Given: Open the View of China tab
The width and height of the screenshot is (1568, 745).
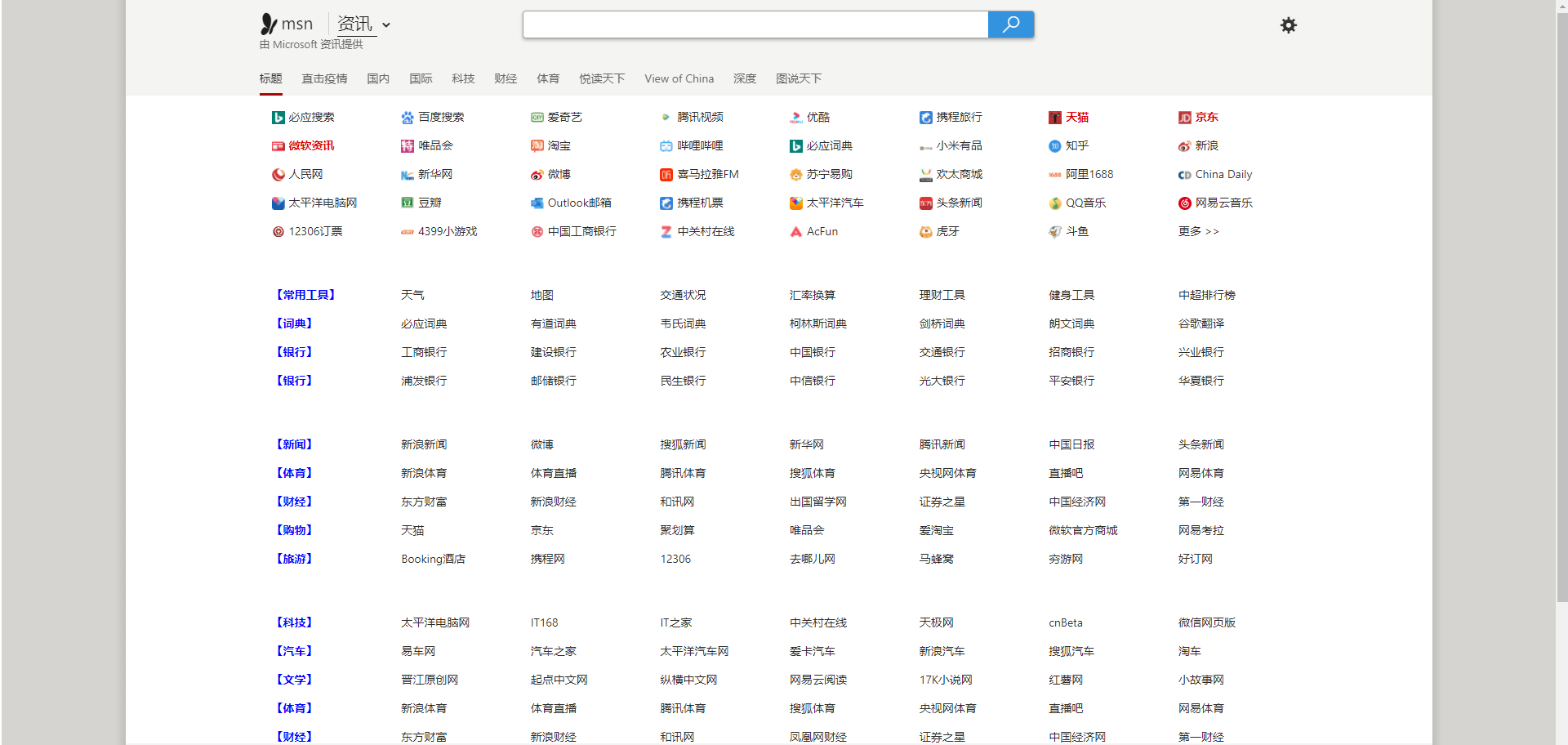Looking at the screenshot, I should 679,79.
